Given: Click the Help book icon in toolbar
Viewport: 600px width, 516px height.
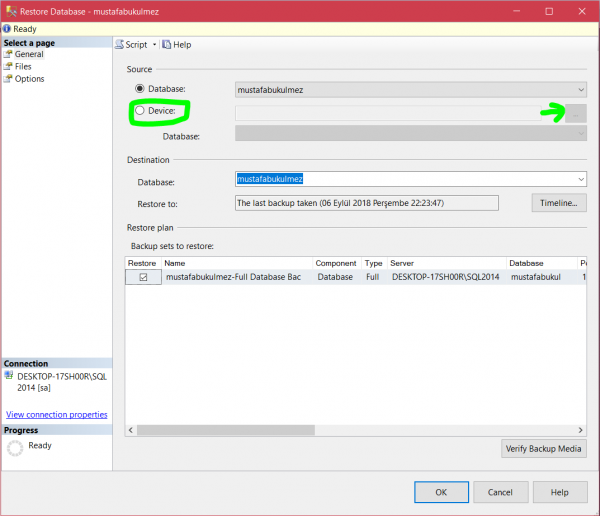Looking at the screenshot, I should click(166, 45).
